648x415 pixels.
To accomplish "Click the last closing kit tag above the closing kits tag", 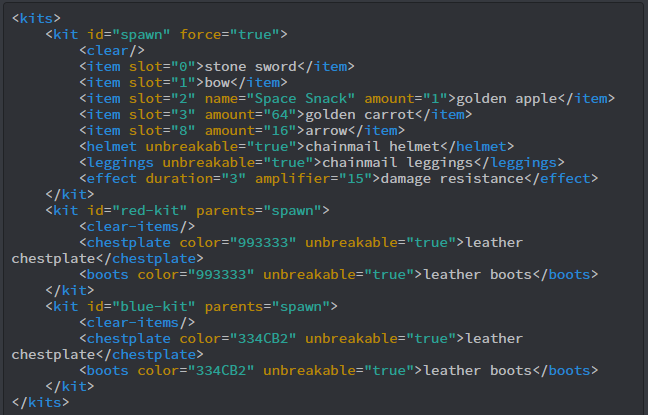I will pyautogui.click(x=70, y=386).
